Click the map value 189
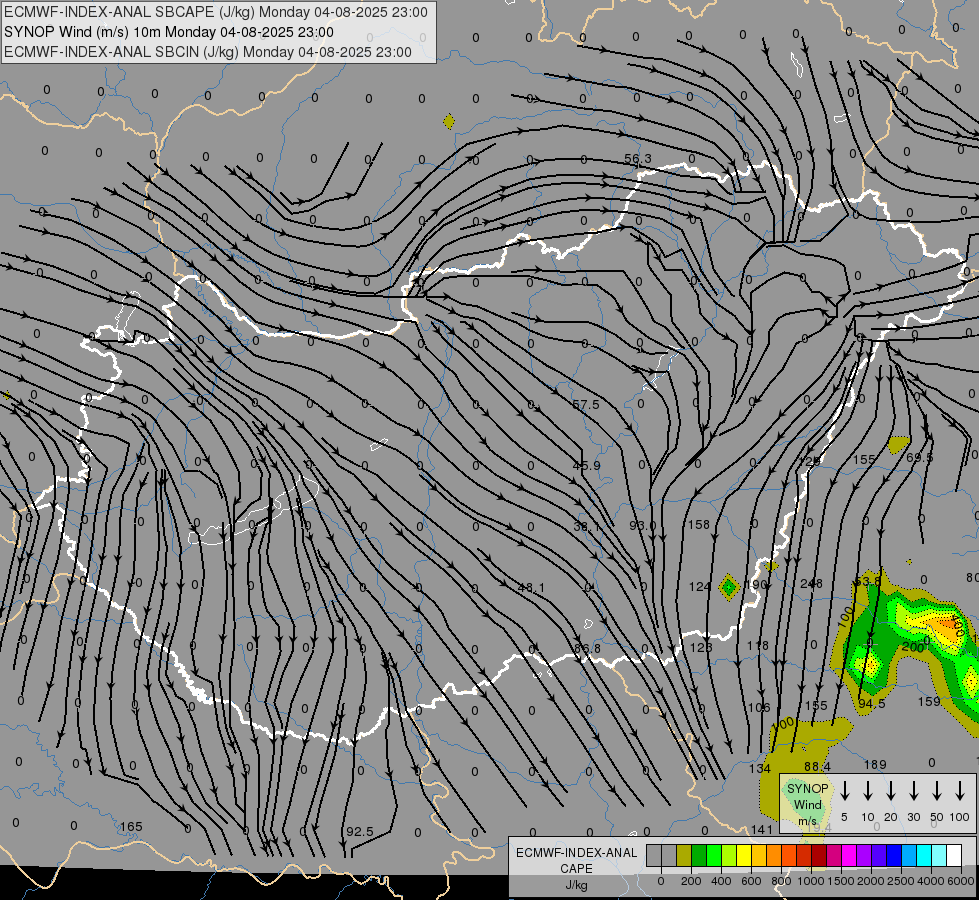The width and height of the screenshot is (979, 900). click(875, 764)
